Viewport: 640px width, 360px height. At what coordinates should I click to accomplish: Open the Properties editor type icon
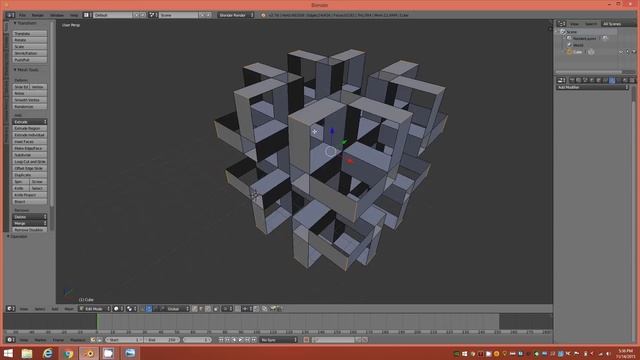[561, 80]
